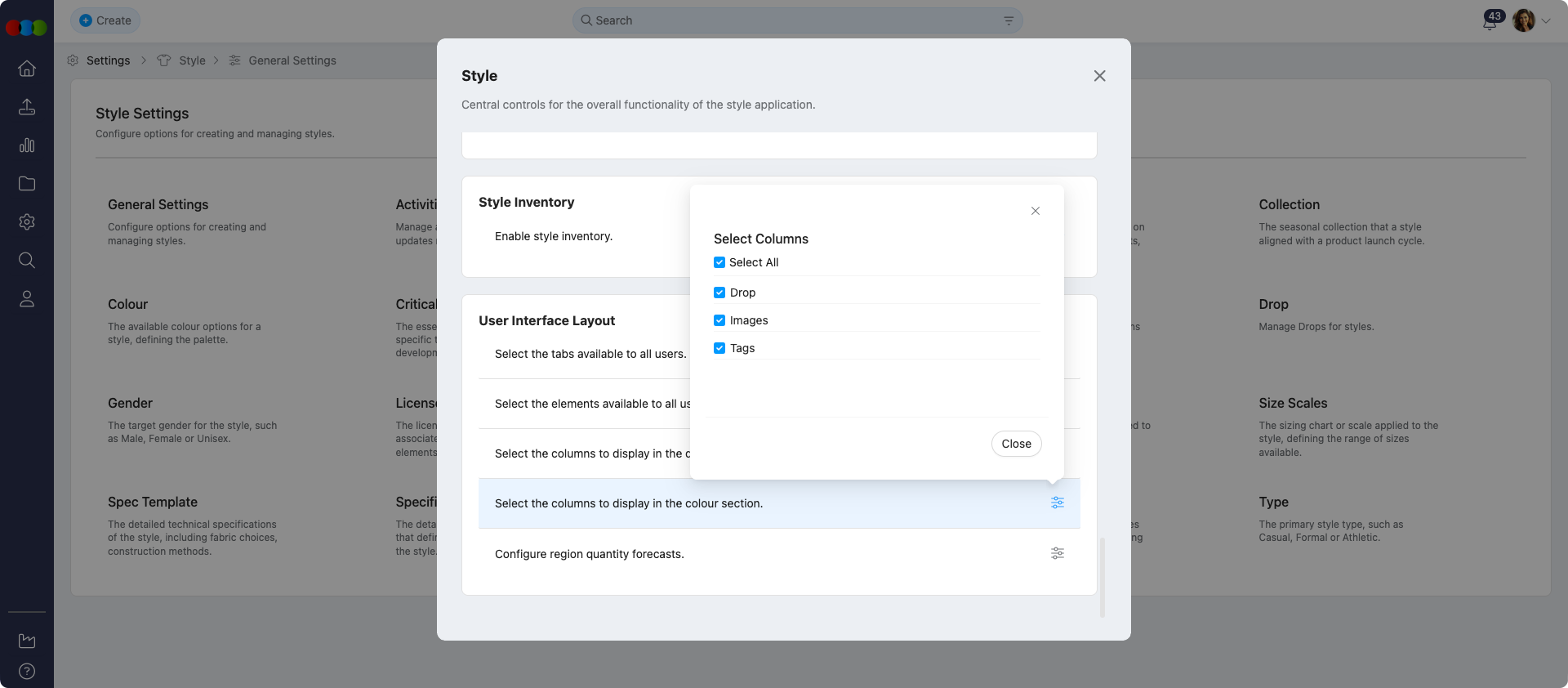The height and width of the screenshot is (688, 1568).
Task: Click the upload icon in sidebar
Action: click(27, 107)
